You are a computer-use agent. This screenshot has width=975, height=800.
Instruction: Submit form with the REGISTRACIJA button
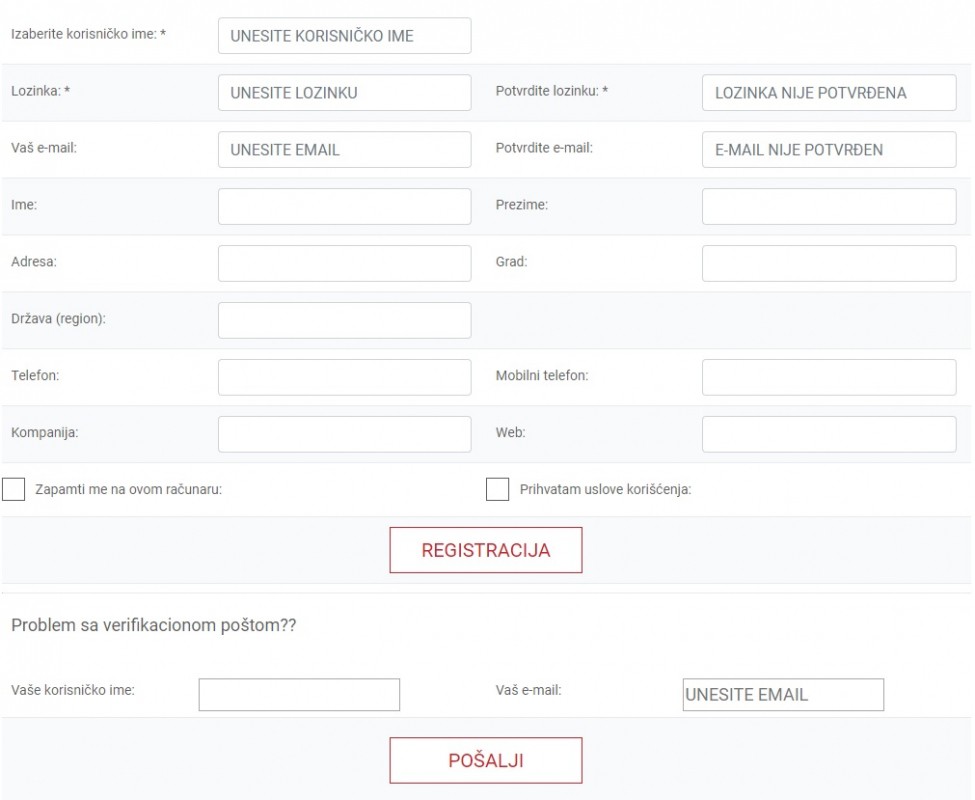pyautogui.click(x=486, y=550)
